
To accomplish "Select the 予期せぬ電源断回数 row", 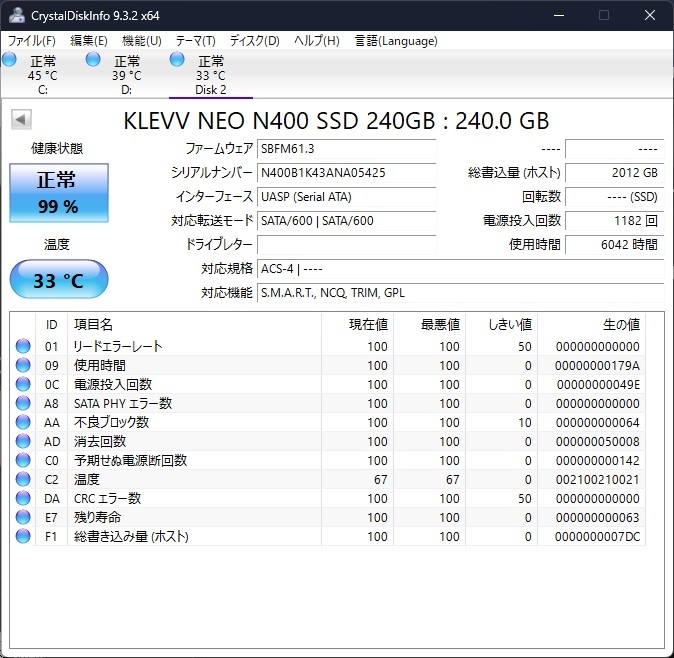I will click(328, 460).
